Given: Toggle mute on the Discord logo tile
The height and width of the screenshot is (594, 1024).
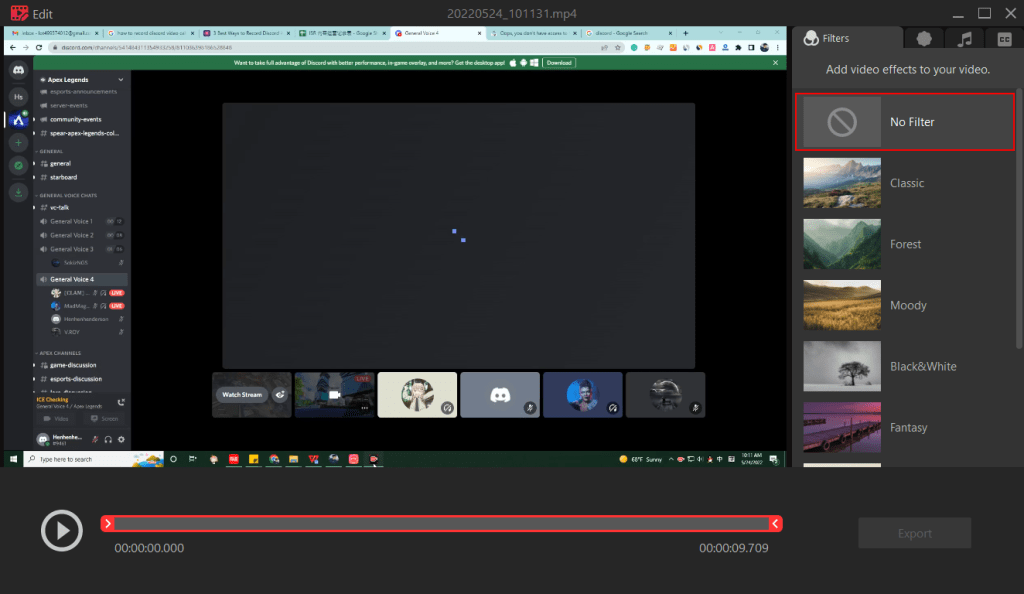Looking at the screenshot, I should click(530, 408).
